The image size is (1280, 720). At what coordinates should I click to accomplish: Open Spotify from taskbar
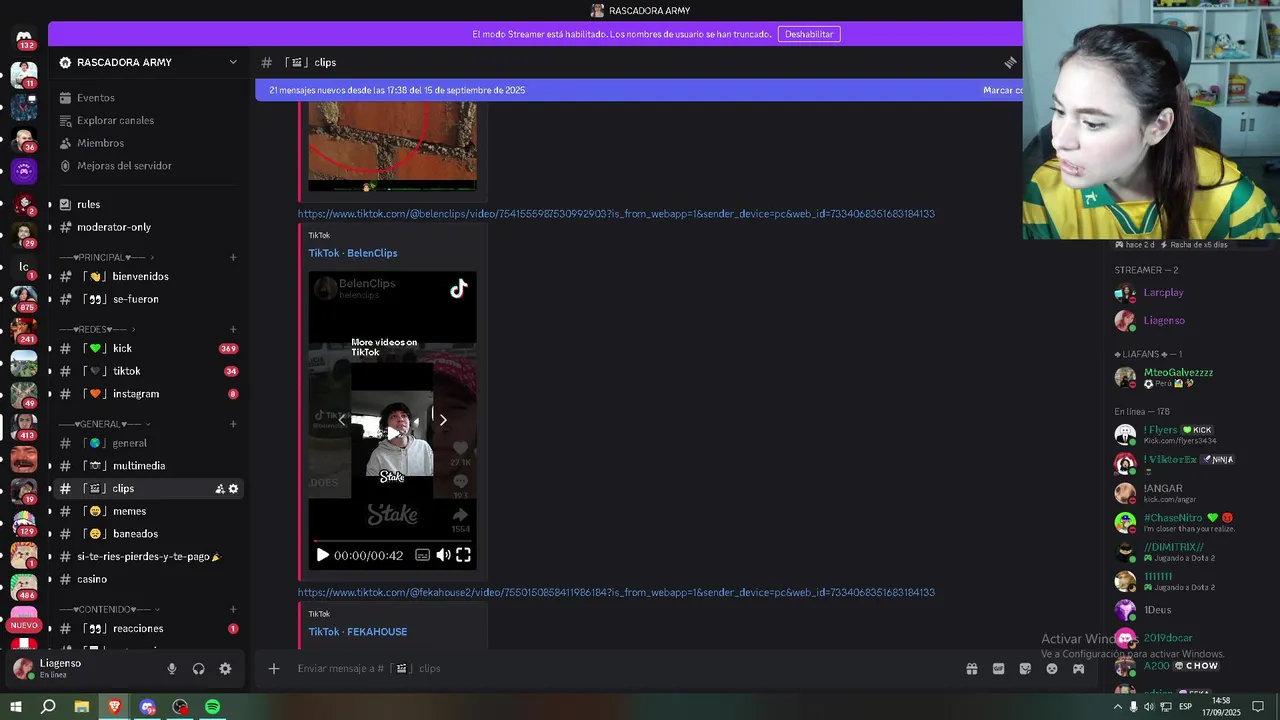click(x=213, y=707)
